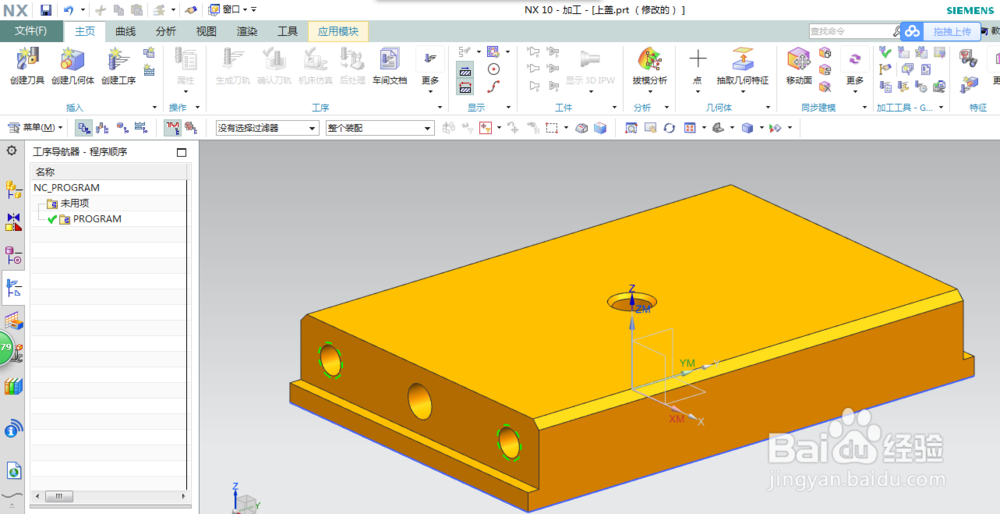Open the 文件(F) menu
The height and width of the screenshot is (514, 1000).
31,31
